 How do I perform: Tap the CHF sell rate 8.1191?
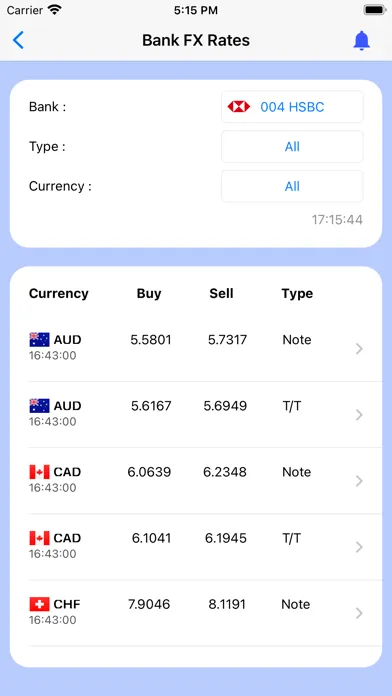(x=227, y=605)
